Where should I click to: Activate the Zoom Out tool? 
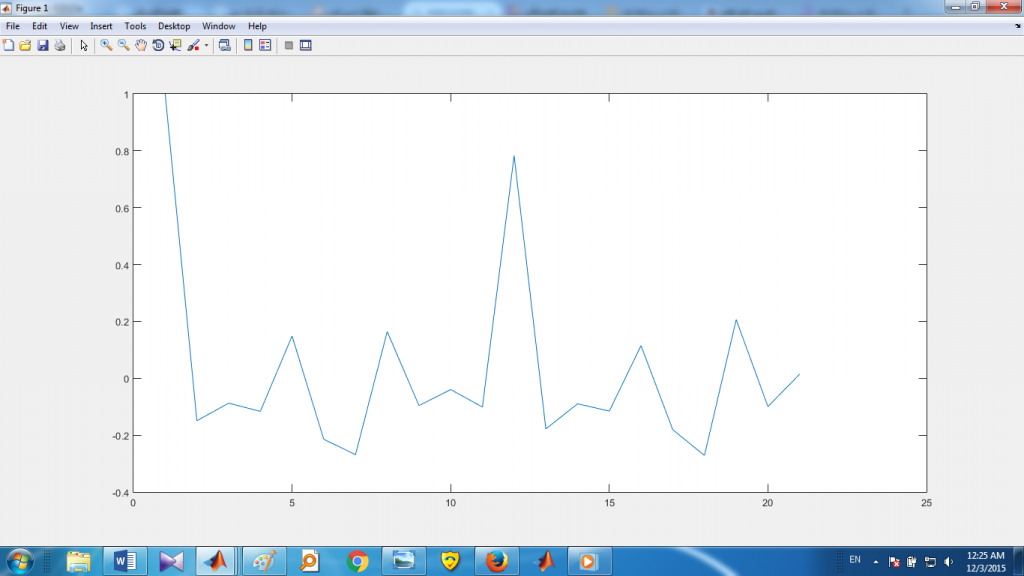[x=123, y=45]
